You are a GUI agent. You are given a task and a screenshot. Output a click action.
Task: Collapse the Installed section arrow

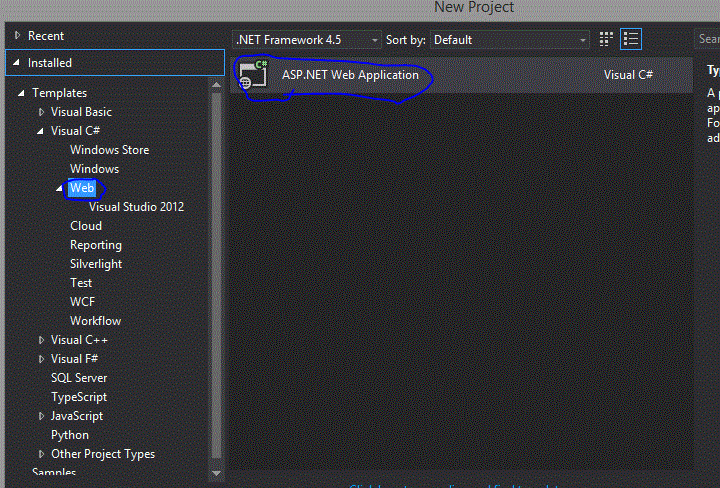point(16,62)
